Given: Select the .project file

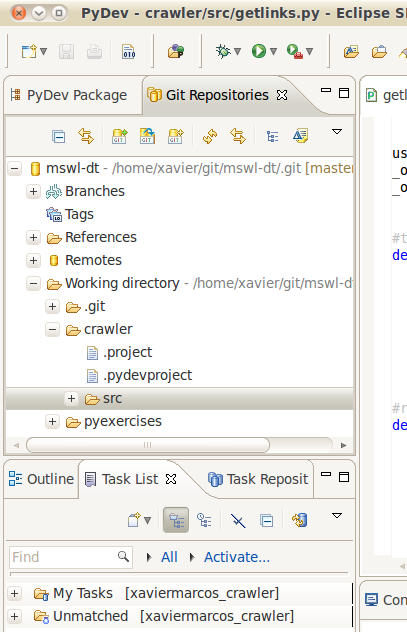Looking at the screenshot, I should (127, 352).
